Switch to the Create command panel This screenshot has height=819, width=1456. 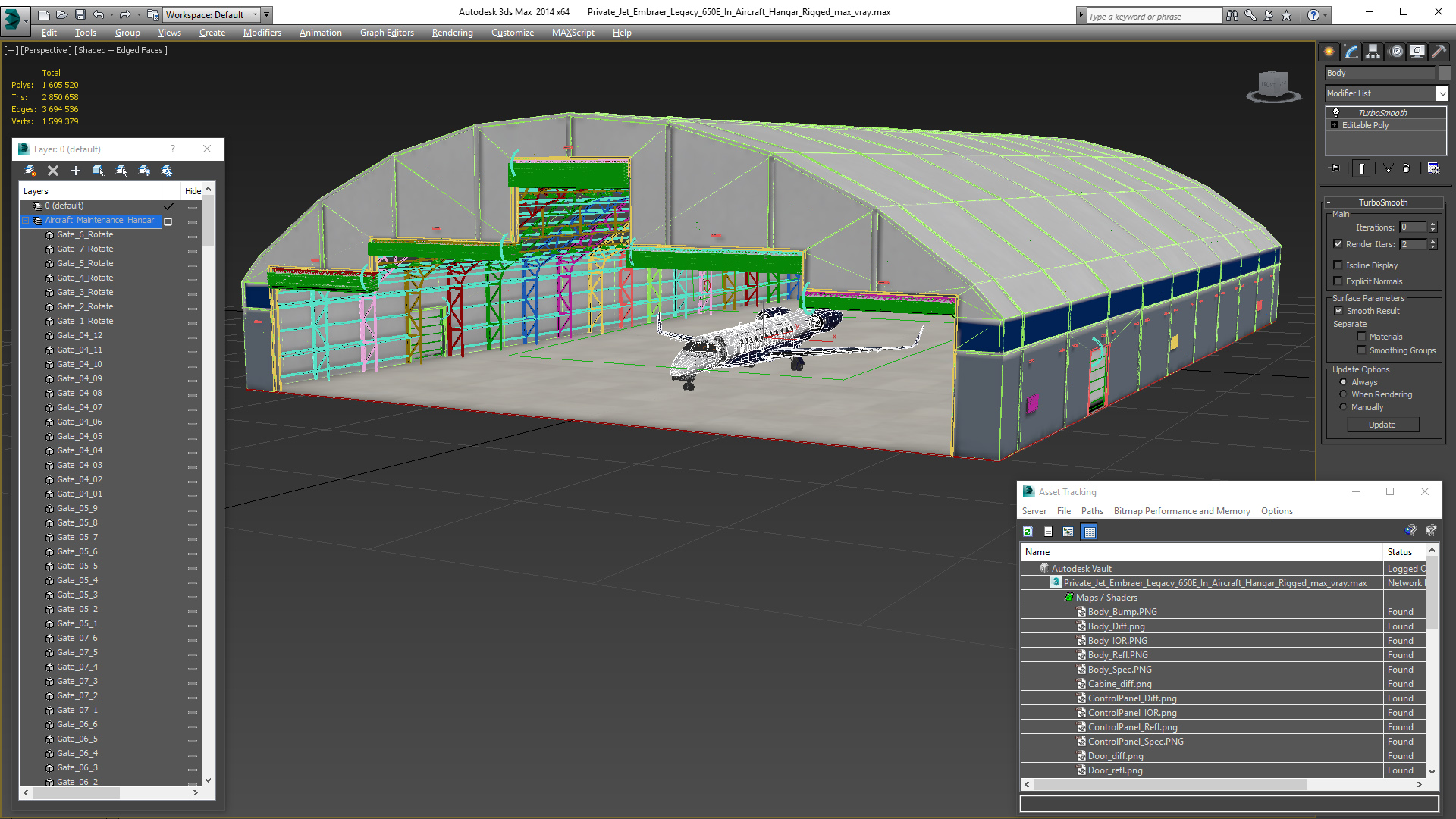(1329, 52)
